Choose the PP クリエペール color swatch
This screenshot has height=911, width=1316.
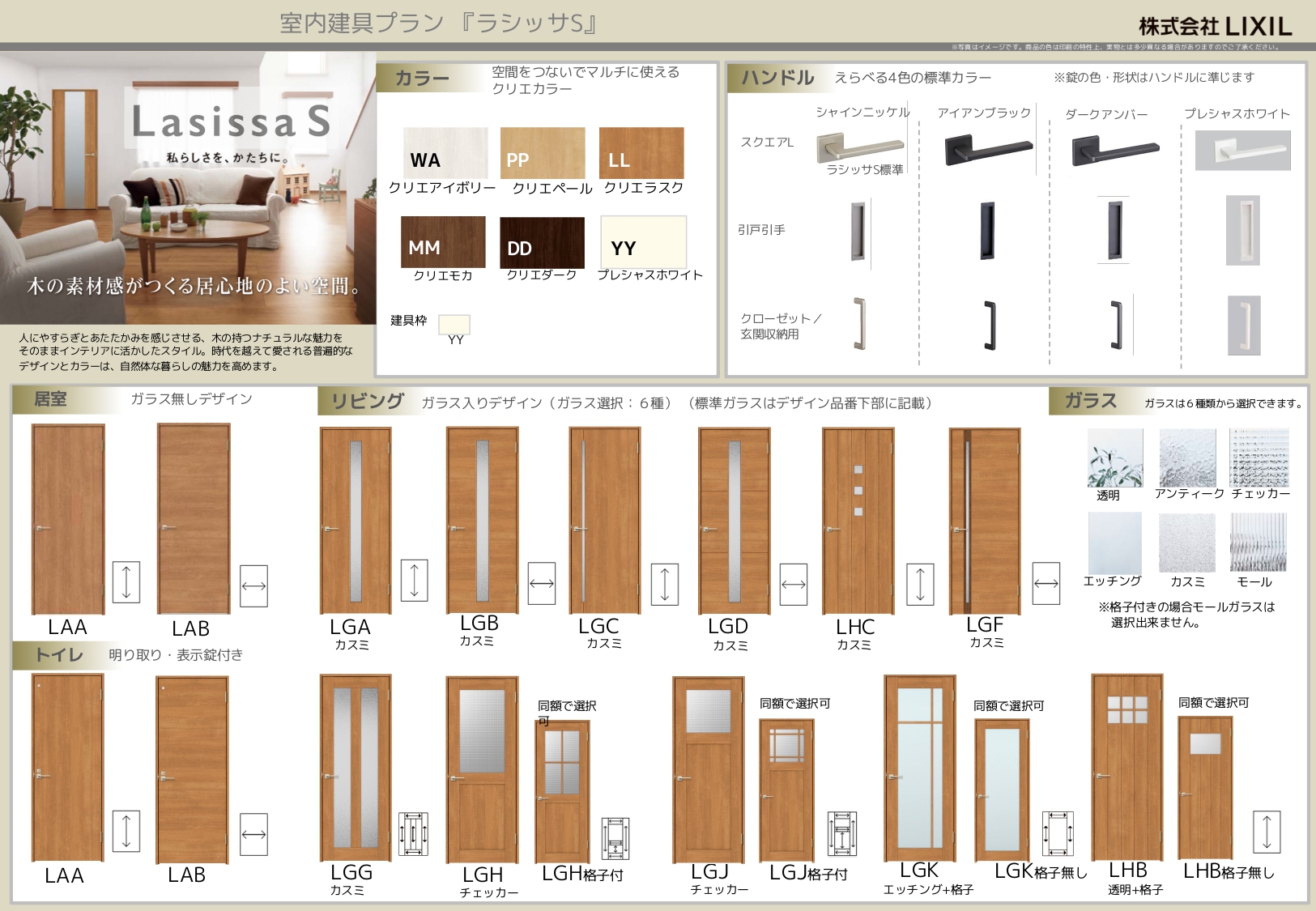(543, 152)
